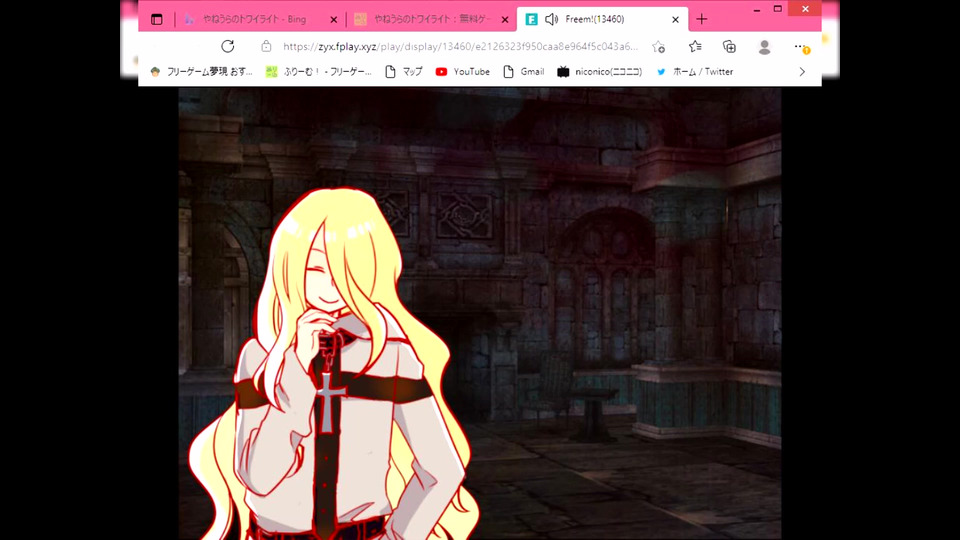This screenshot has width=960, height=540.
Task: Maximize the browser window
Action: 778,9
